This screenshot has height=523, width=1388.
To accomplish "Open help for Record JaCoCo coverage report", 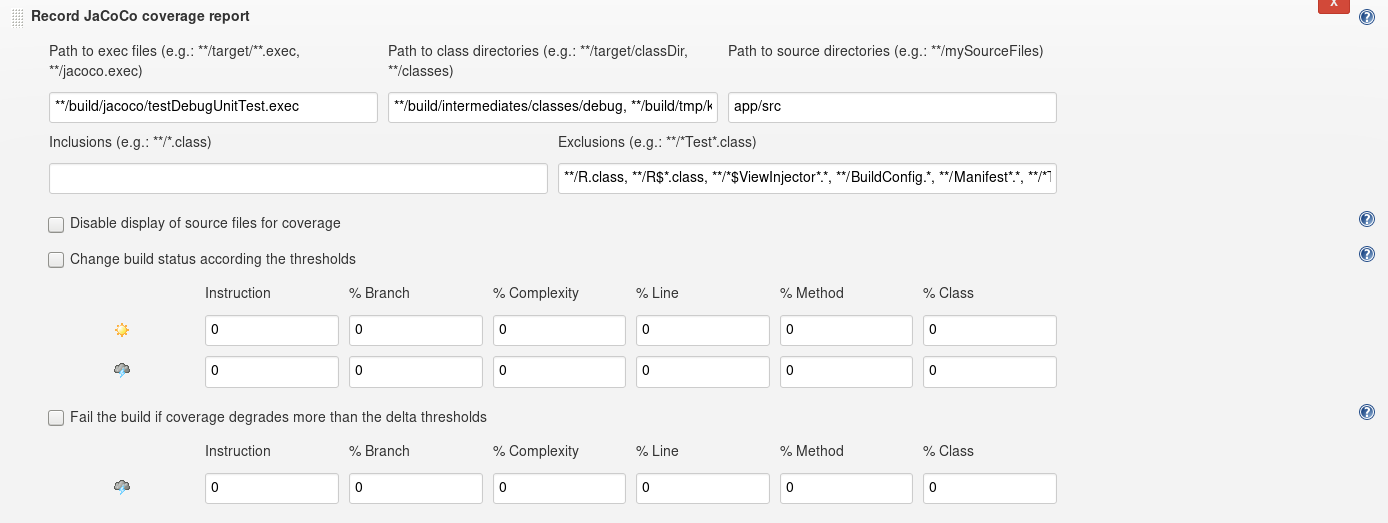I will tap(1367, 17).
